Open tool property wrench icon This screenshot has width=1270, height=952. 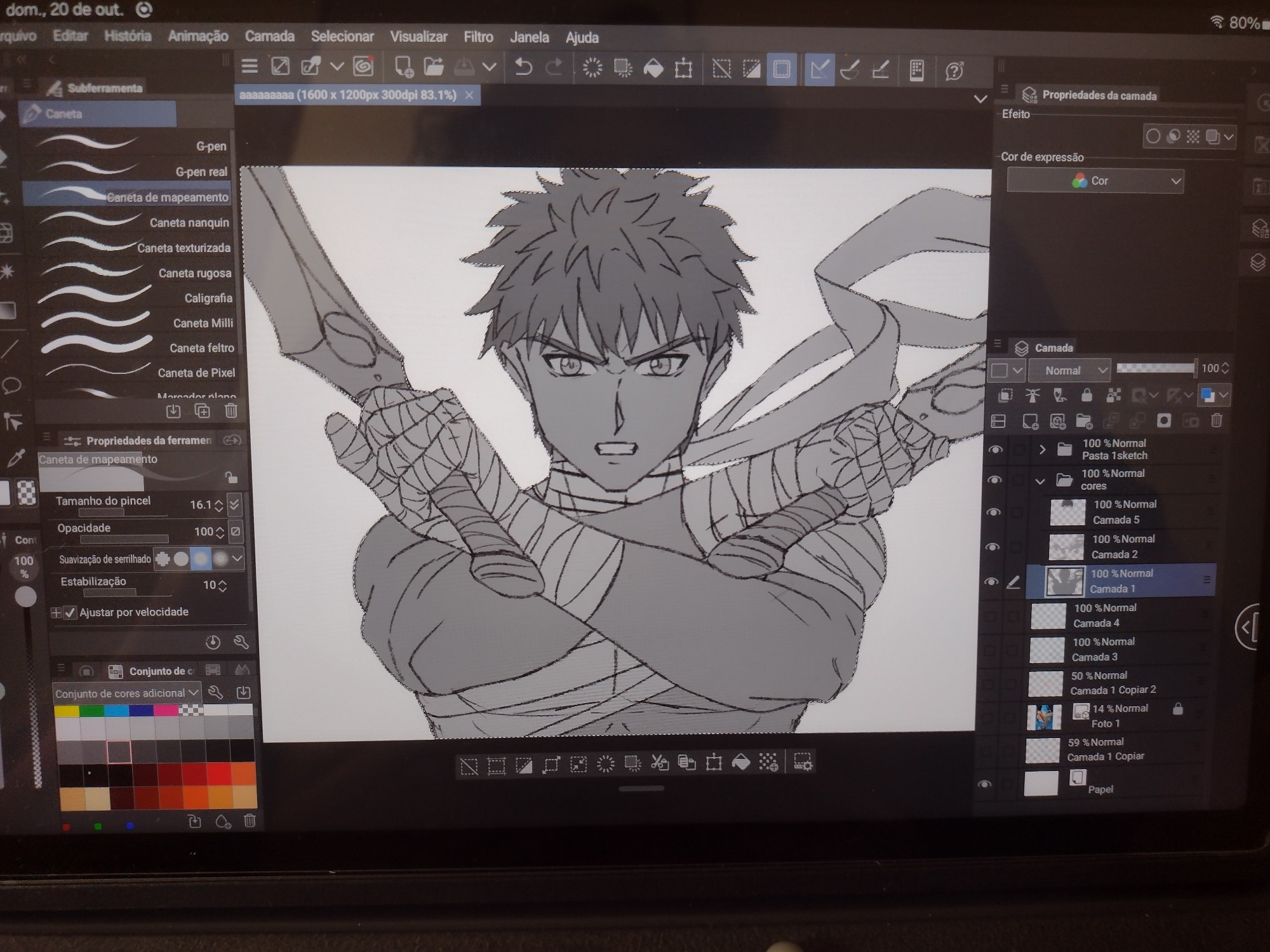point(241,642)
